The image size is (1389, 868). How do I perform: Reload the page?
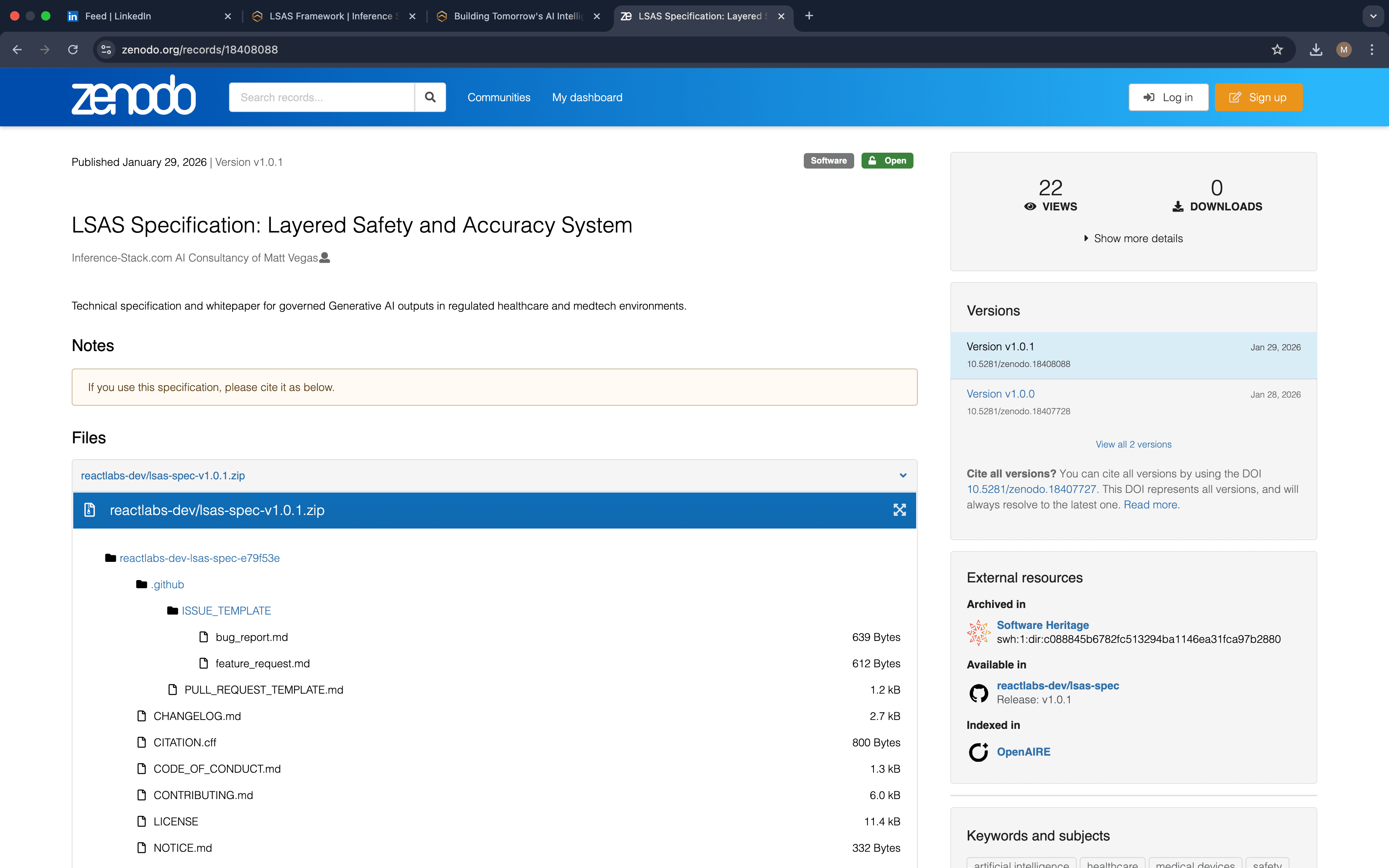point(73,49)
